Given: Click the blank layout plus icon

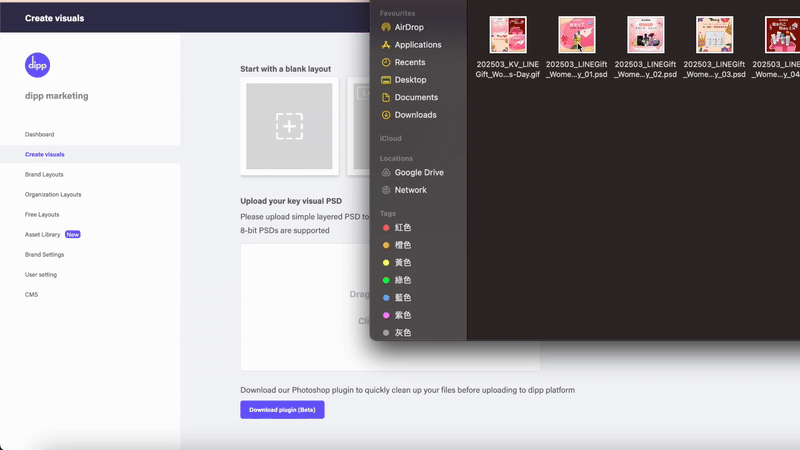Looking at the screenshot, I should (x=289, y=126).
